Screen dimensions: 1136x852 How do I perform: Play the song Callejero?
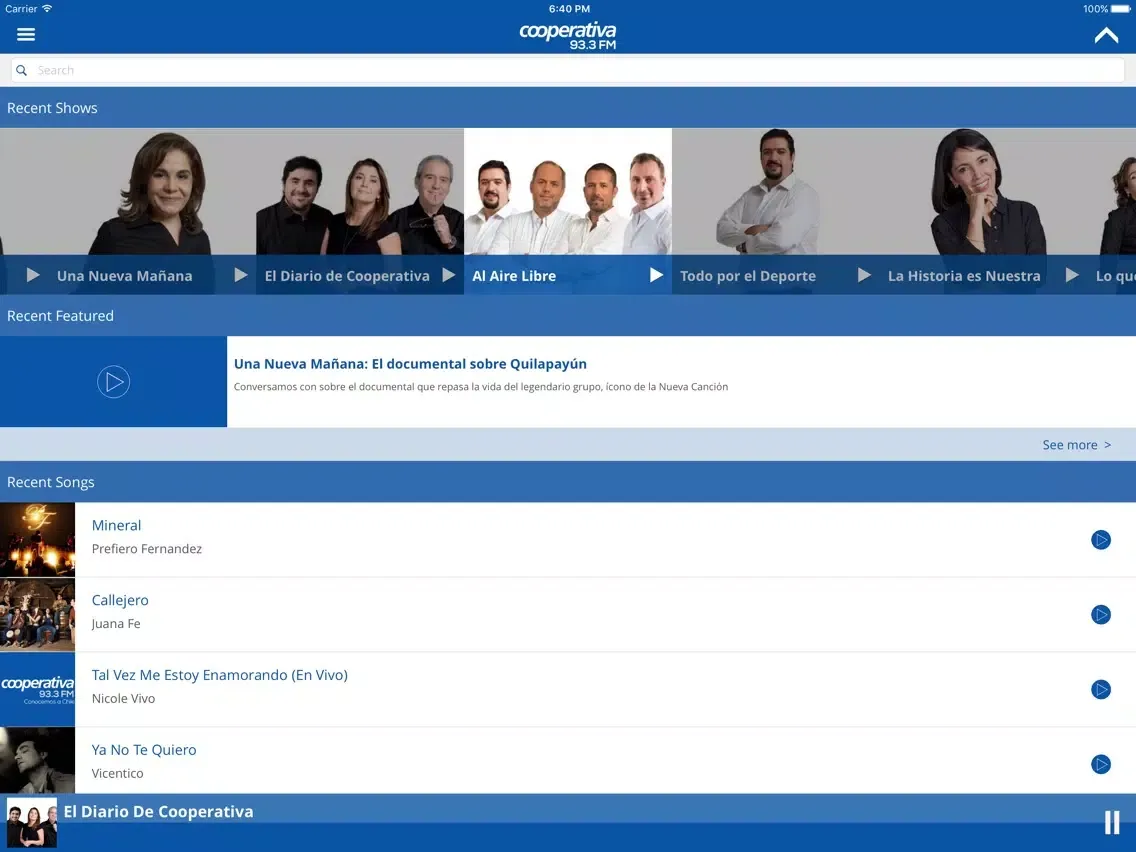point(1100,614)
